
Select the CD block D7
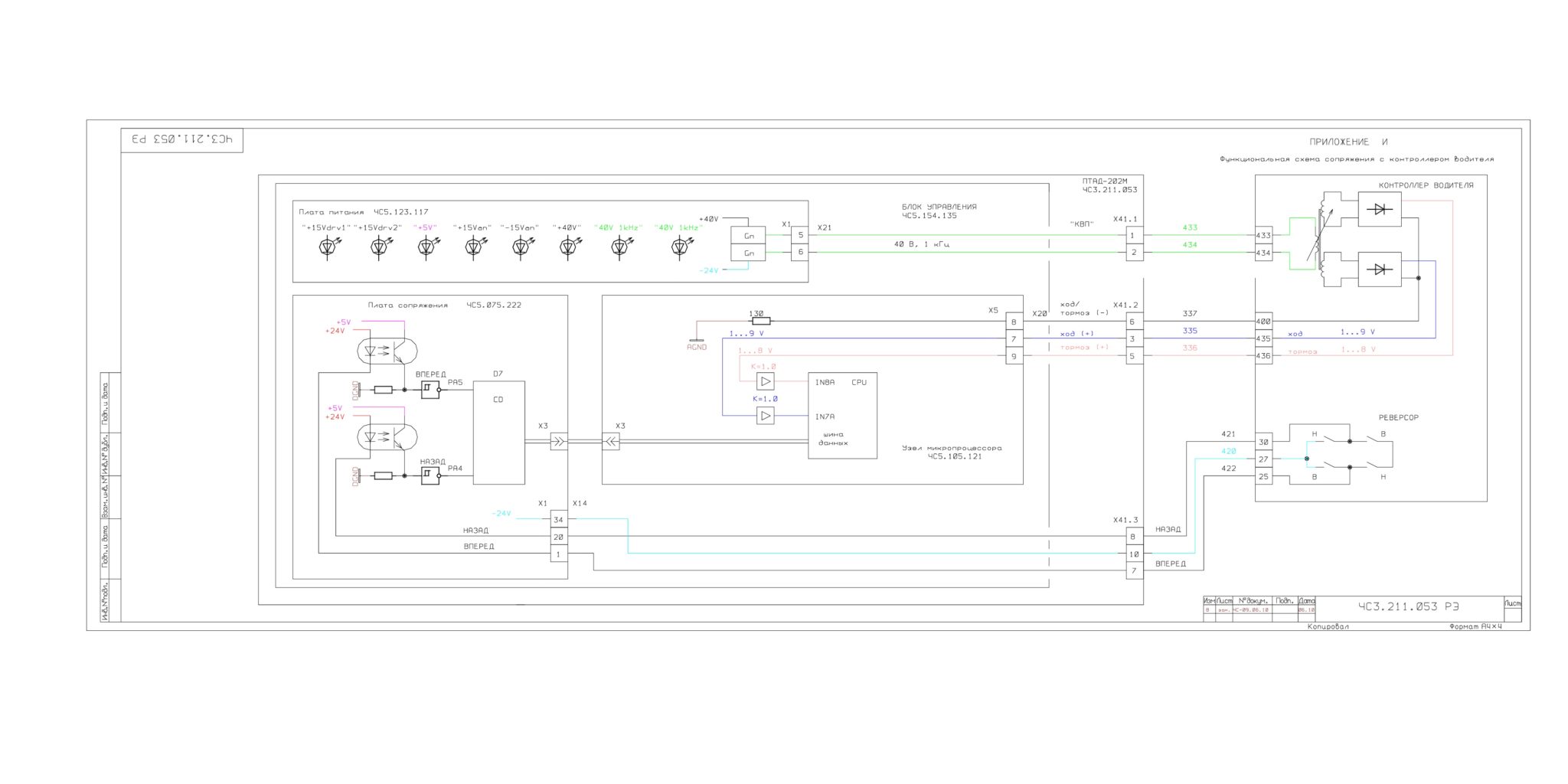[498, 433]
